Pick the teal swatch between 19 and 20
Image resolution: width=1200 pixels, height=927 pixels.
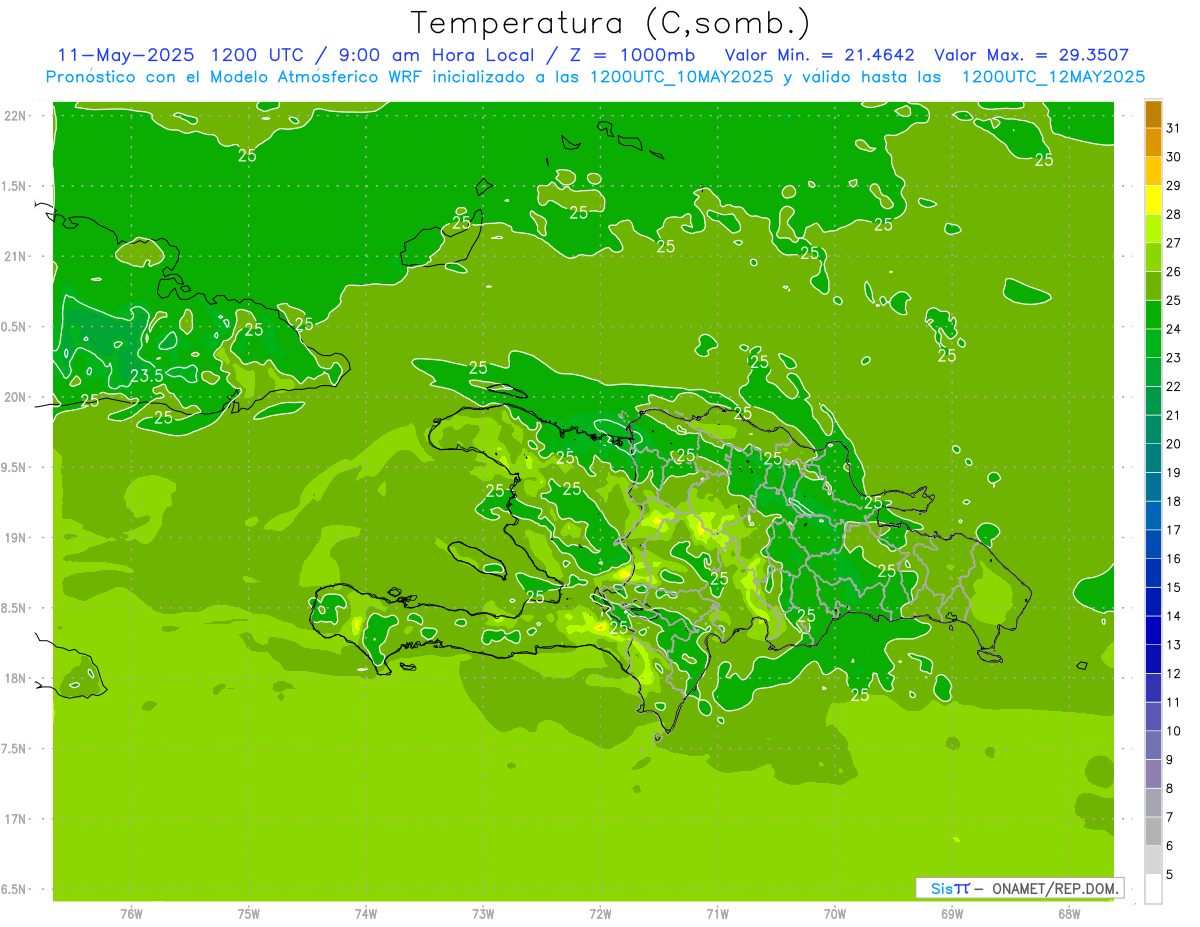click(x=1153, y=458)
